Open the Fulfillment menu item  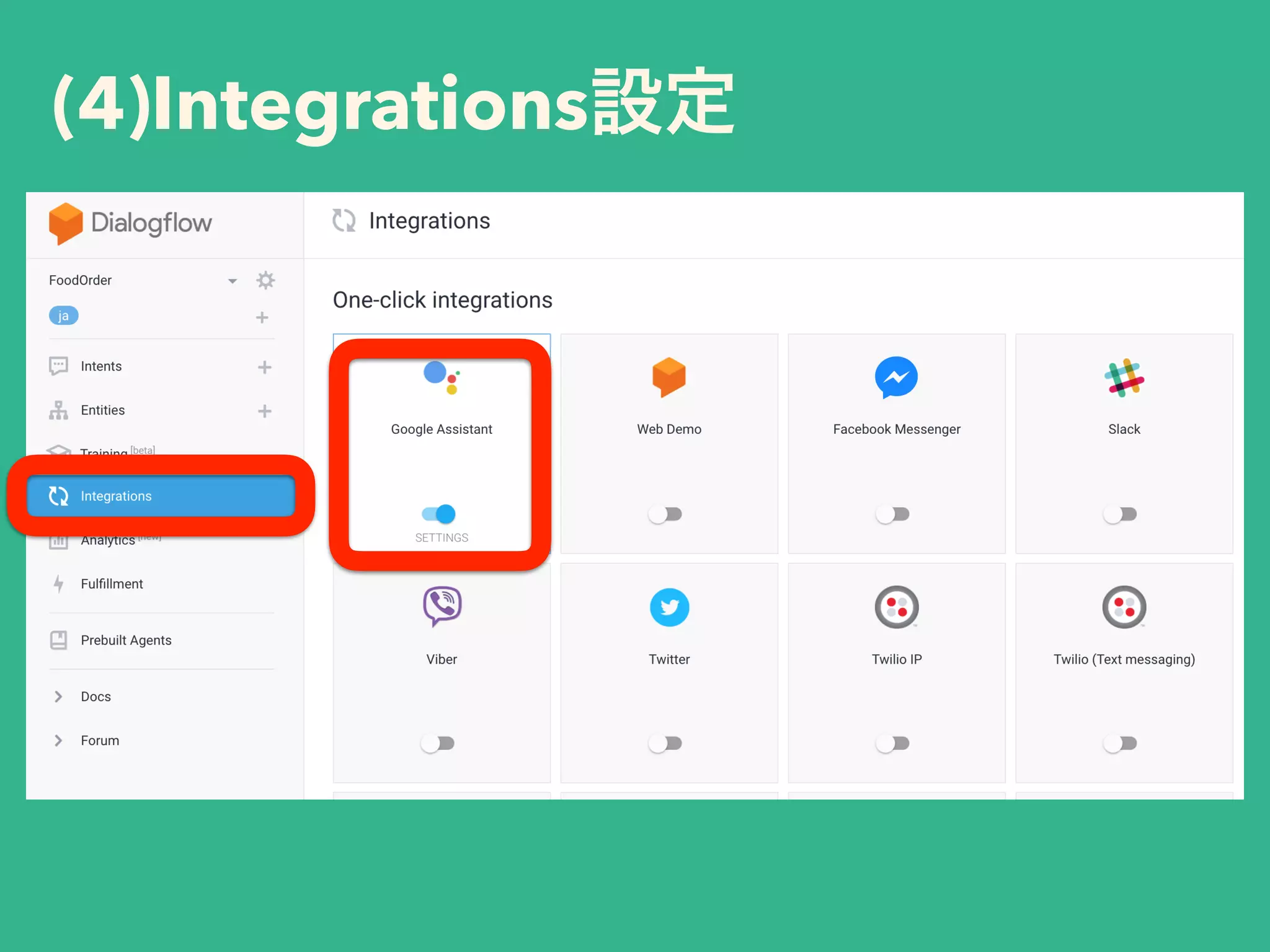pos(112,584)
